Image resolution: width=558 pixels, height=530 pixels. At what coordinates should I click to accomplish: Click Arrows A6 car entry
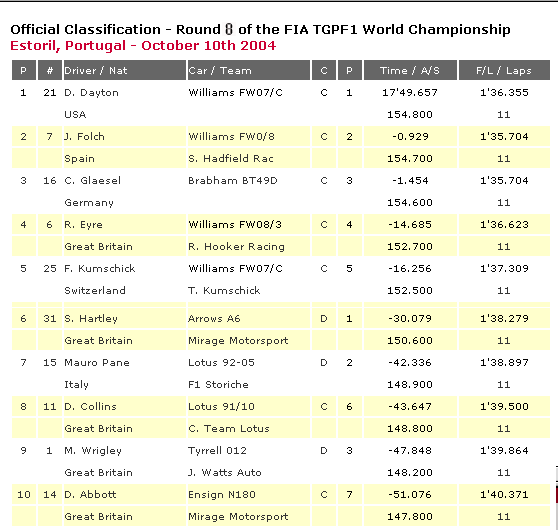point(214,318)
